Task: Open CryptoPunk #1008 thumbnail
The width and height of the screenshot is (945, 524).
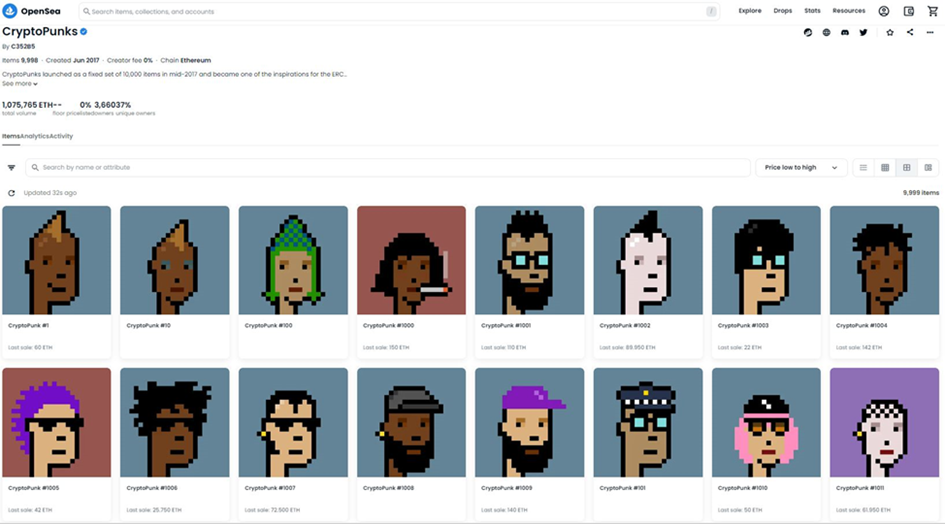Action: coord(412,423)
